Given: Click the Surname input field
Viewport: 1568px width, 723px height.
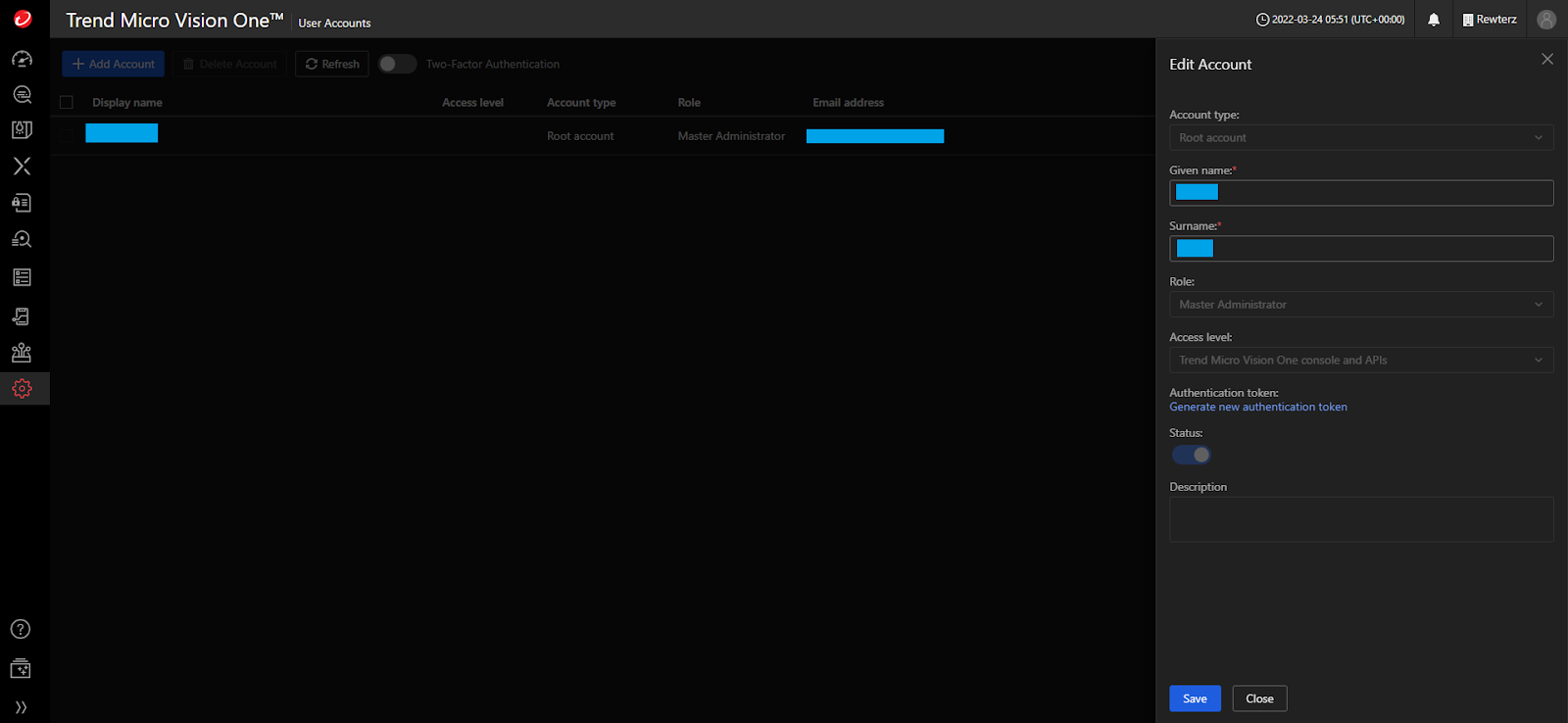Looking at the screenshot, I should coord(1361,249).
